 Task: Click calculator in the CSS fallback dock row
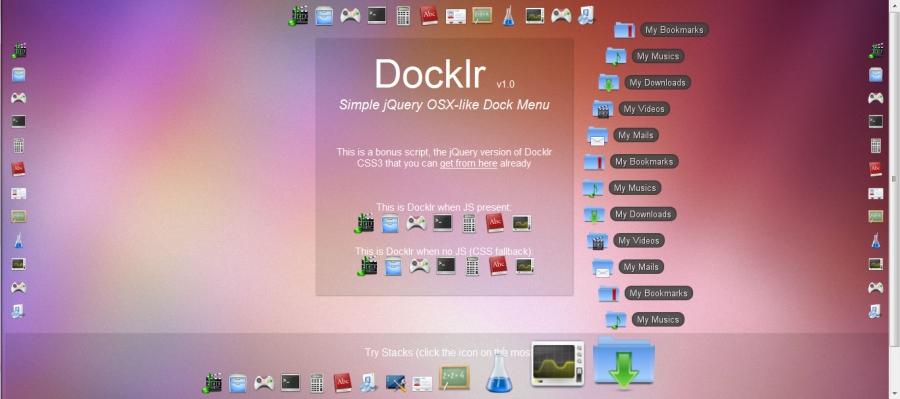[x=472, y=266]
